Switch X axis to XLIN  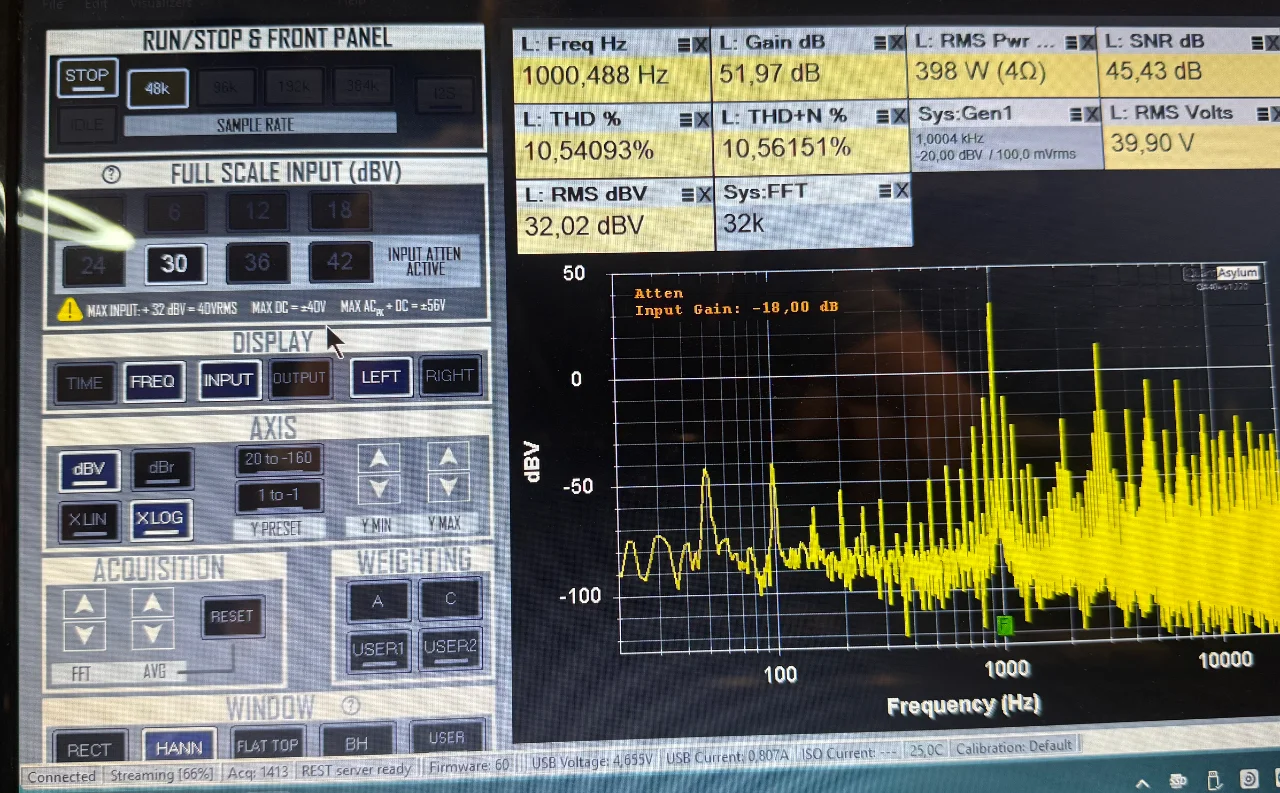(x=87, y=521)
